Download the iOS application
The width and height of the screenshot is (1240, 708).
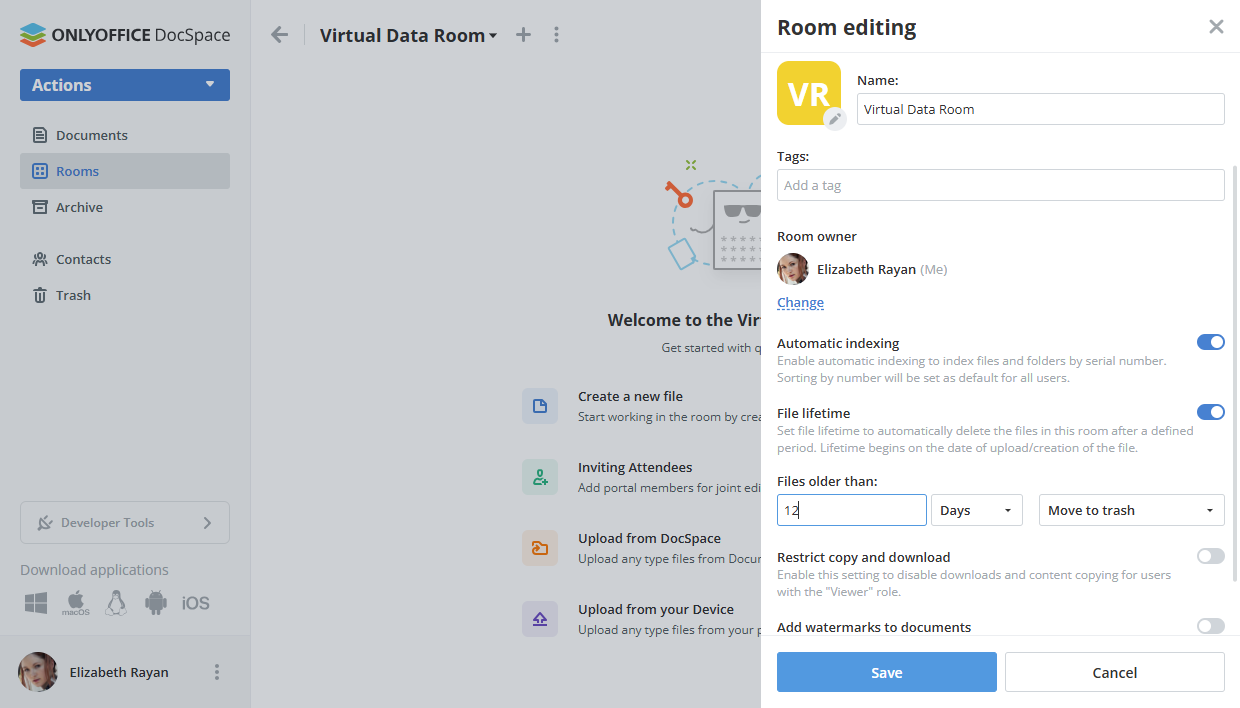[196, 603]
